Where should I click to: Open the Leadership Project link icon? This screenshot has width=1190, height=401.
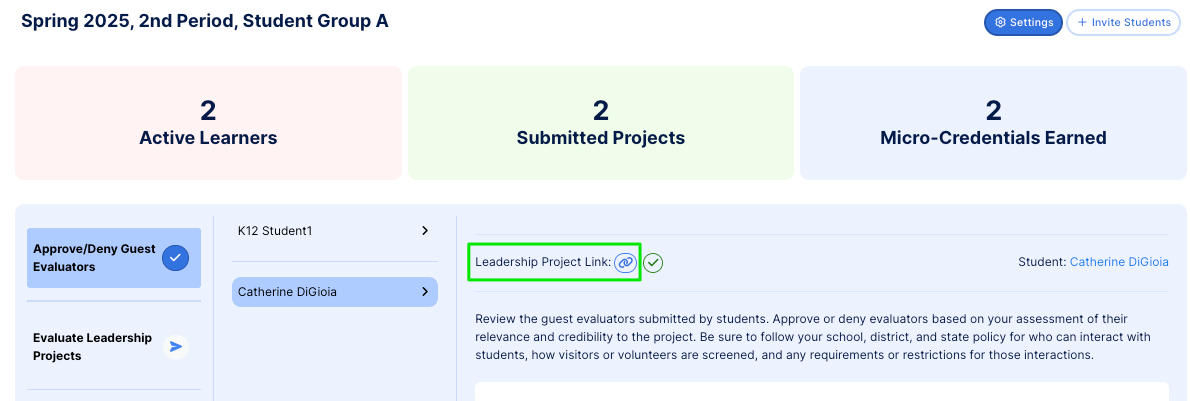tap(625, 262)
